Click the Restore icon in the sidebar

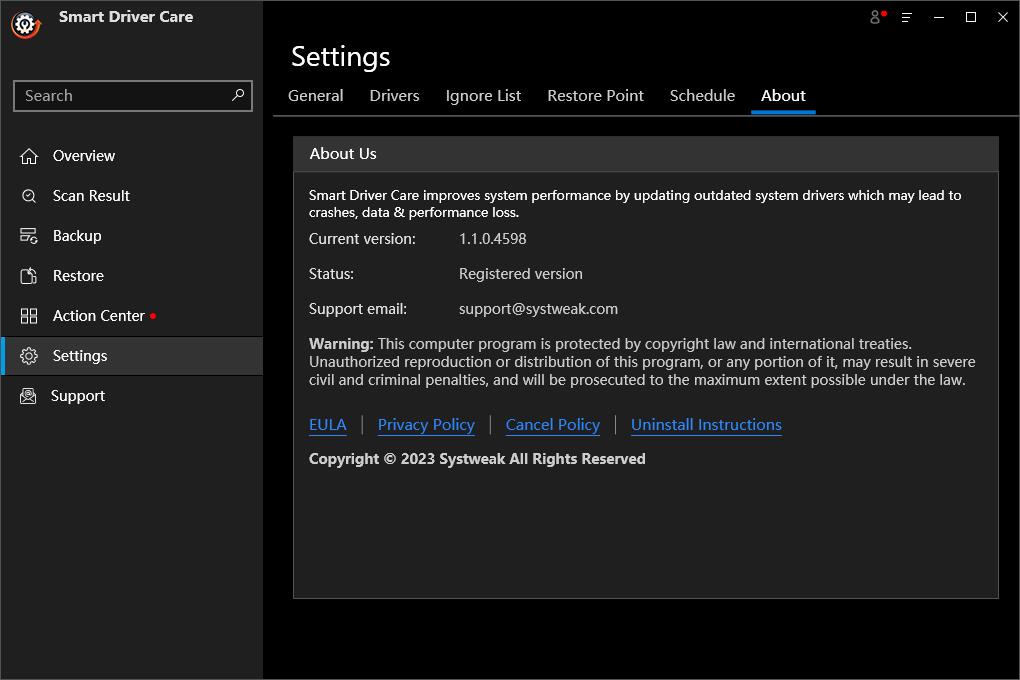pos(29,276)
